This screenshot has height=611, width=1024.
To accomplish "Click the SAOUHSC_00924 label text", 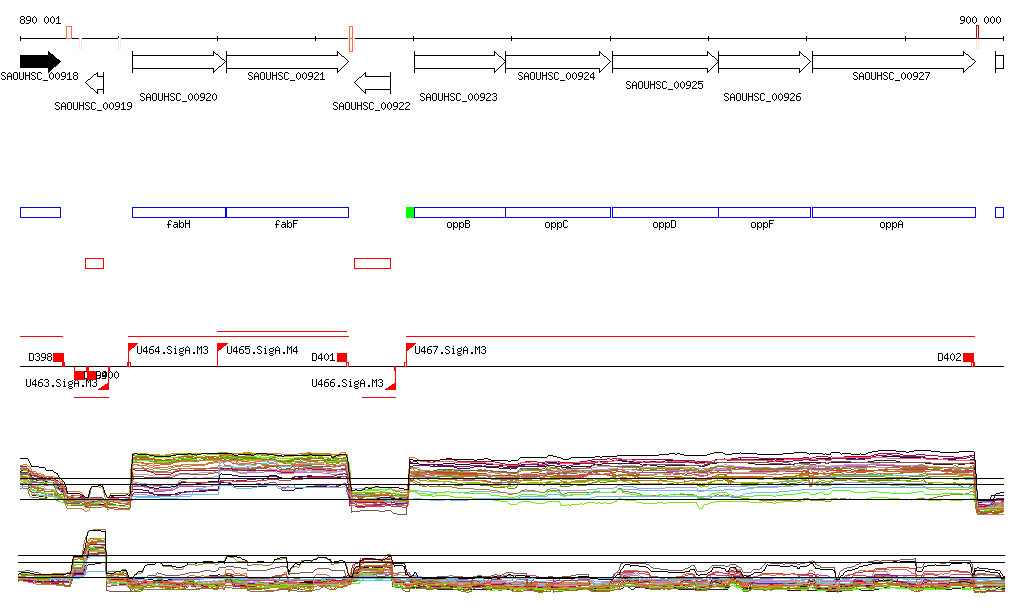I will 556,76.
